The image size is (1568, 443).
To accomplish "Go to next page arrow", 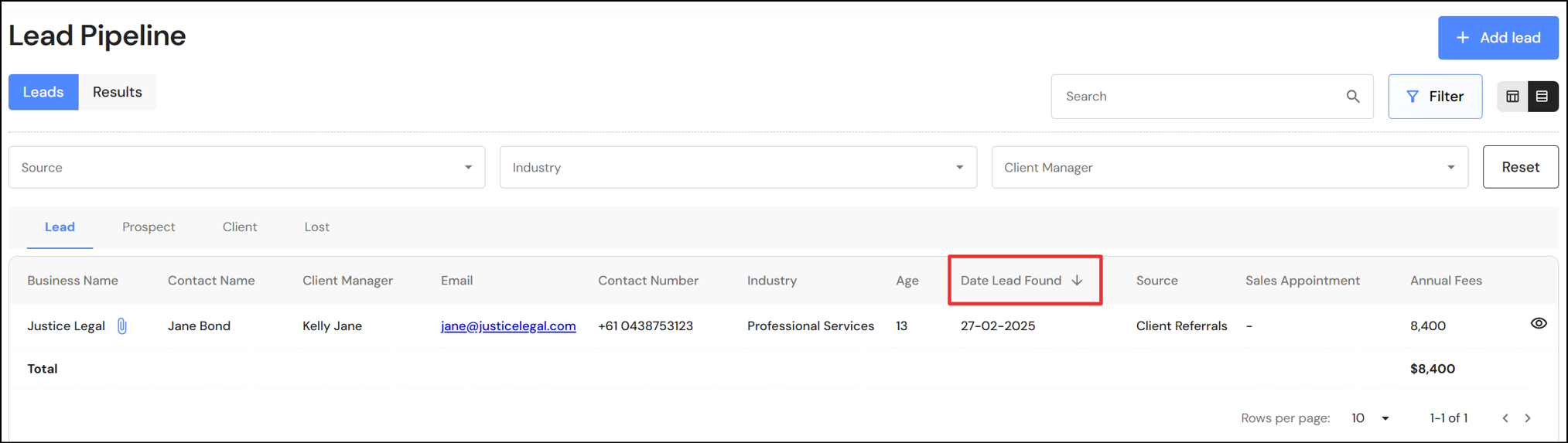I will click(1528, 418).
